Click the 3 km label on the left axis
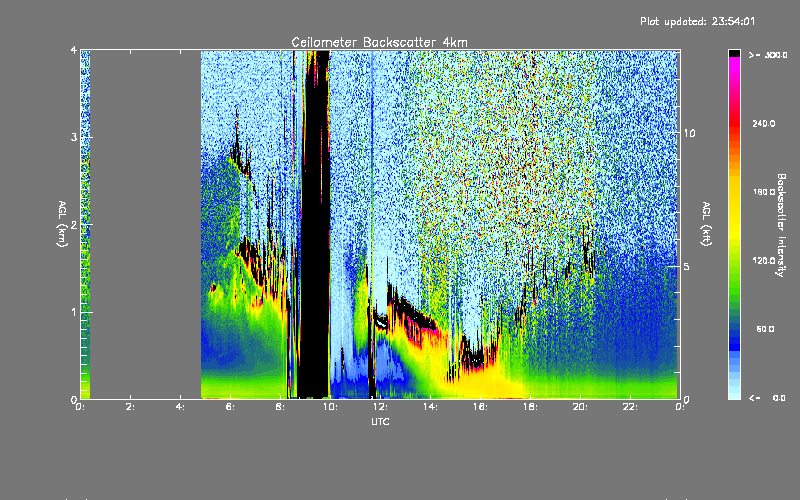 click(x=74, y=138)
